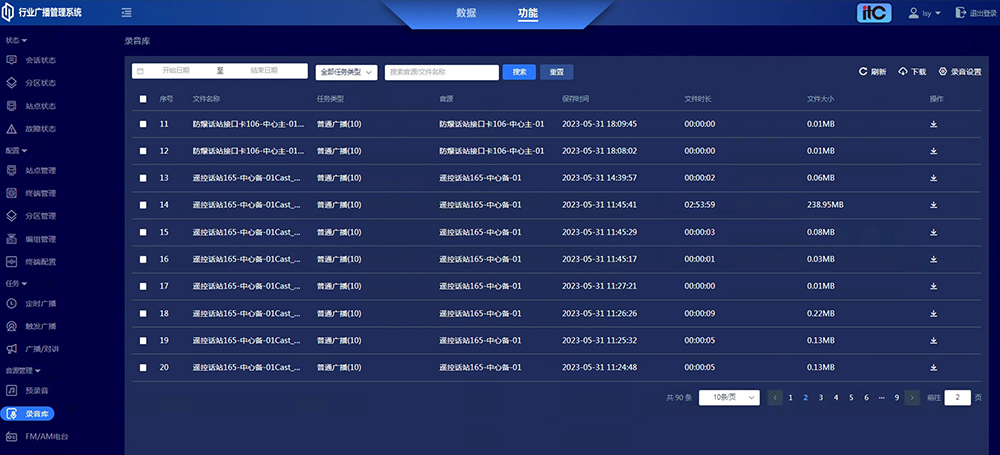Download recording in row 14
The width and height of the screenshot is (1000, 455).
point(933,205)
